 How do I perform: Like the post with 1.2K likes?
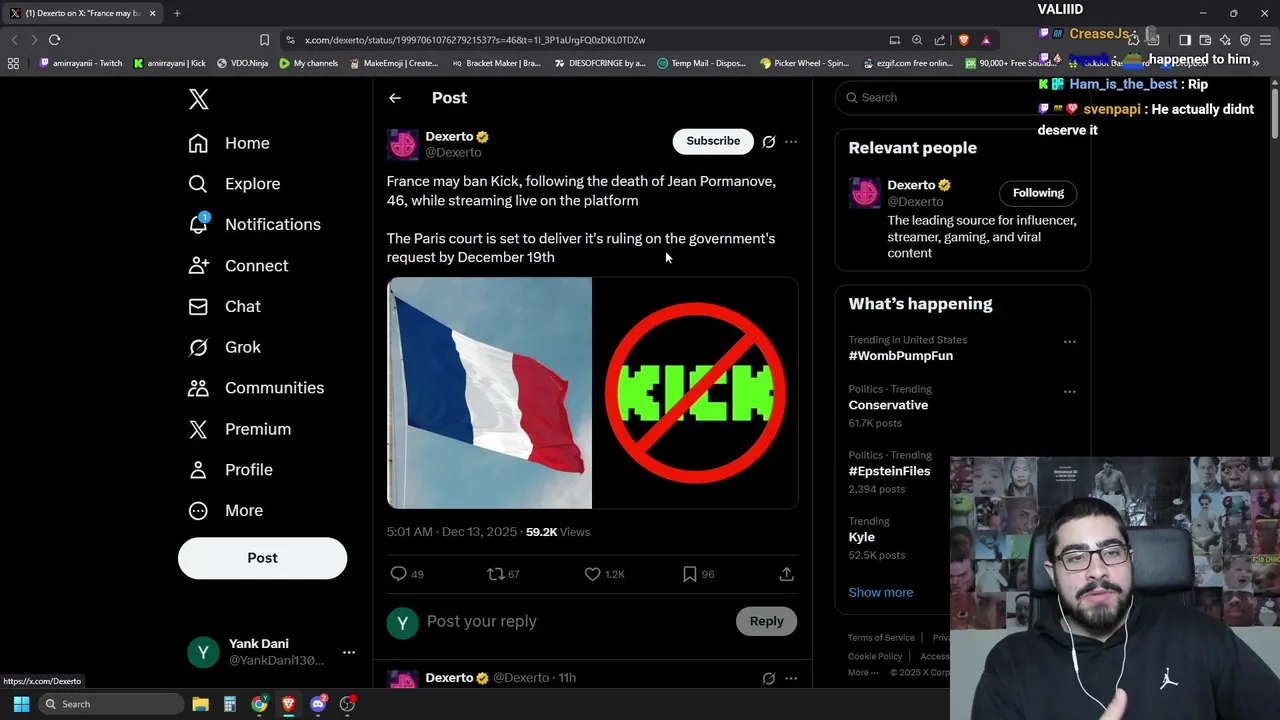pos(592,574)
